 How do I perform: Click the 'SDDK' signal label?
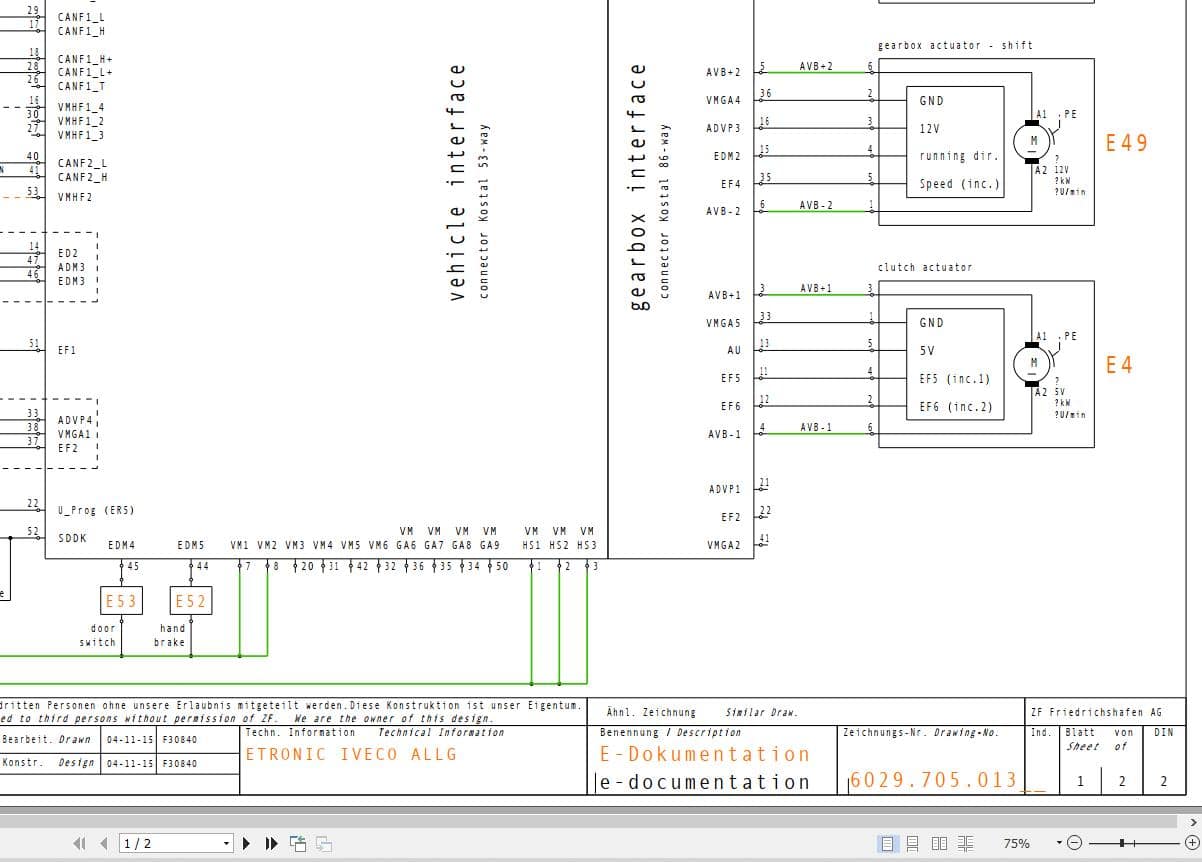click(72, 538)
